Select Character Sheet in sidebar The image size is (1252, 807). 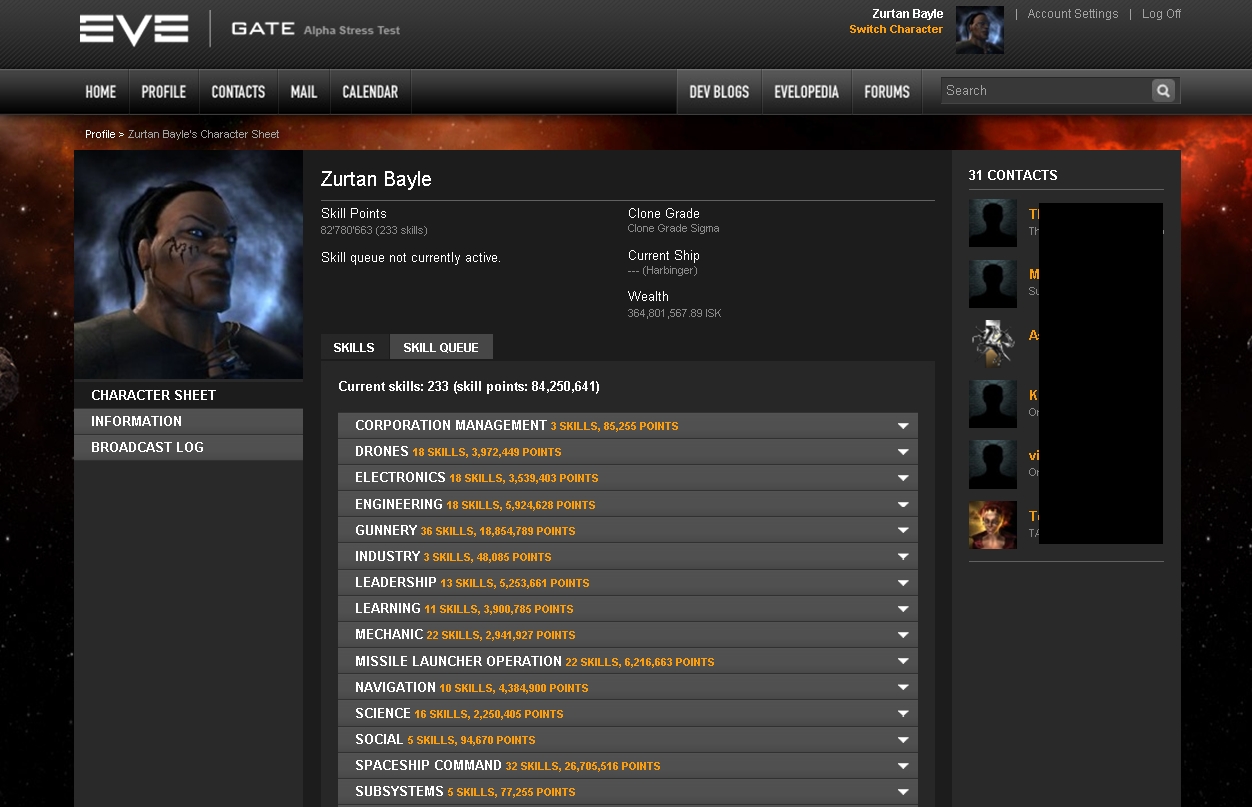coord(189,395)
